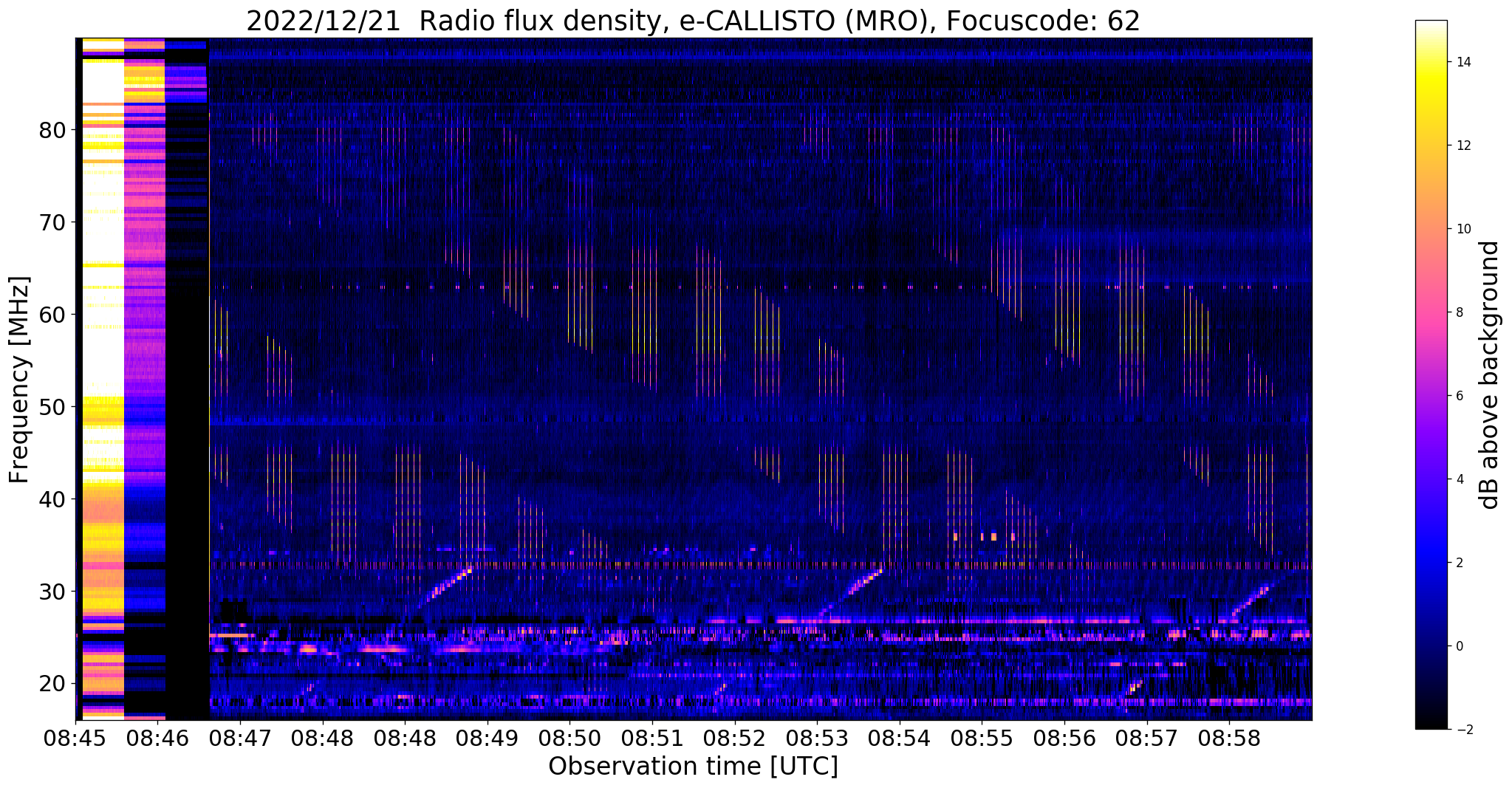Viewport: 1512px width, 788px height.
Task: Click the "Observation time [UTC]" axis label
Action: point(694,767)
